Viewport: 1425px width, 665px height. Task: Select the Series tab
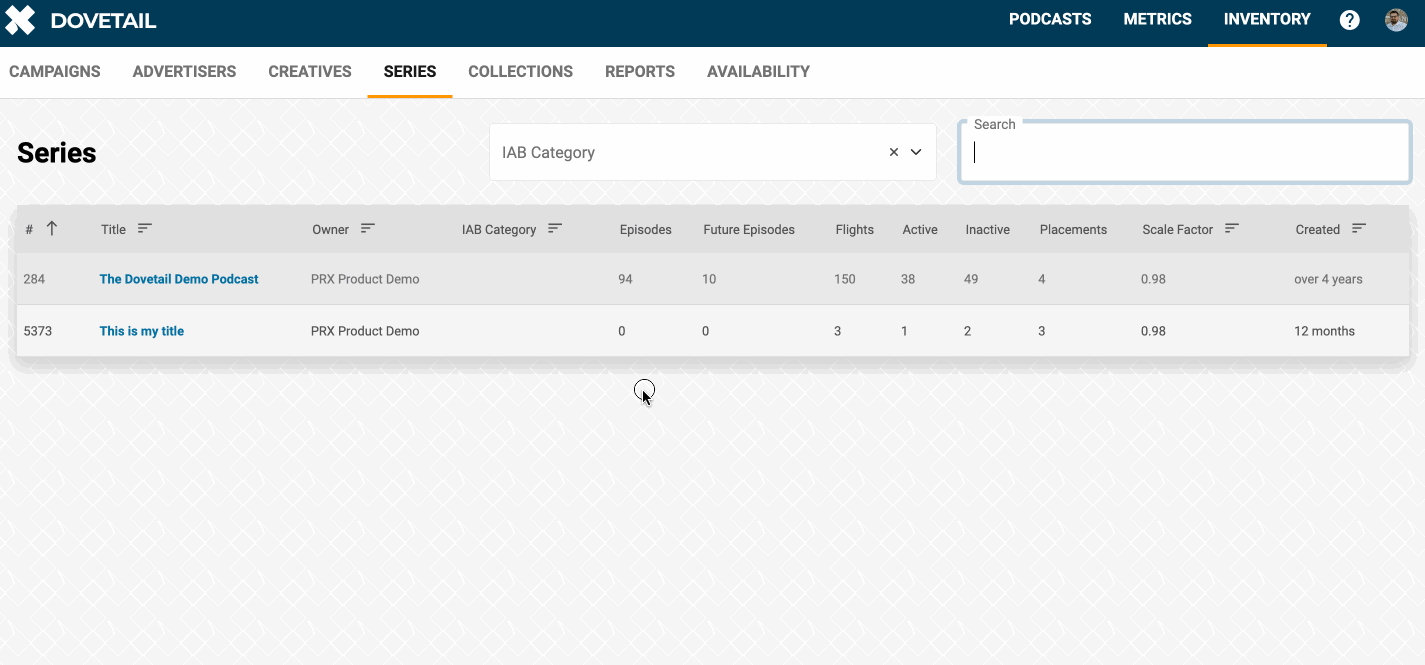coord(410,72)
